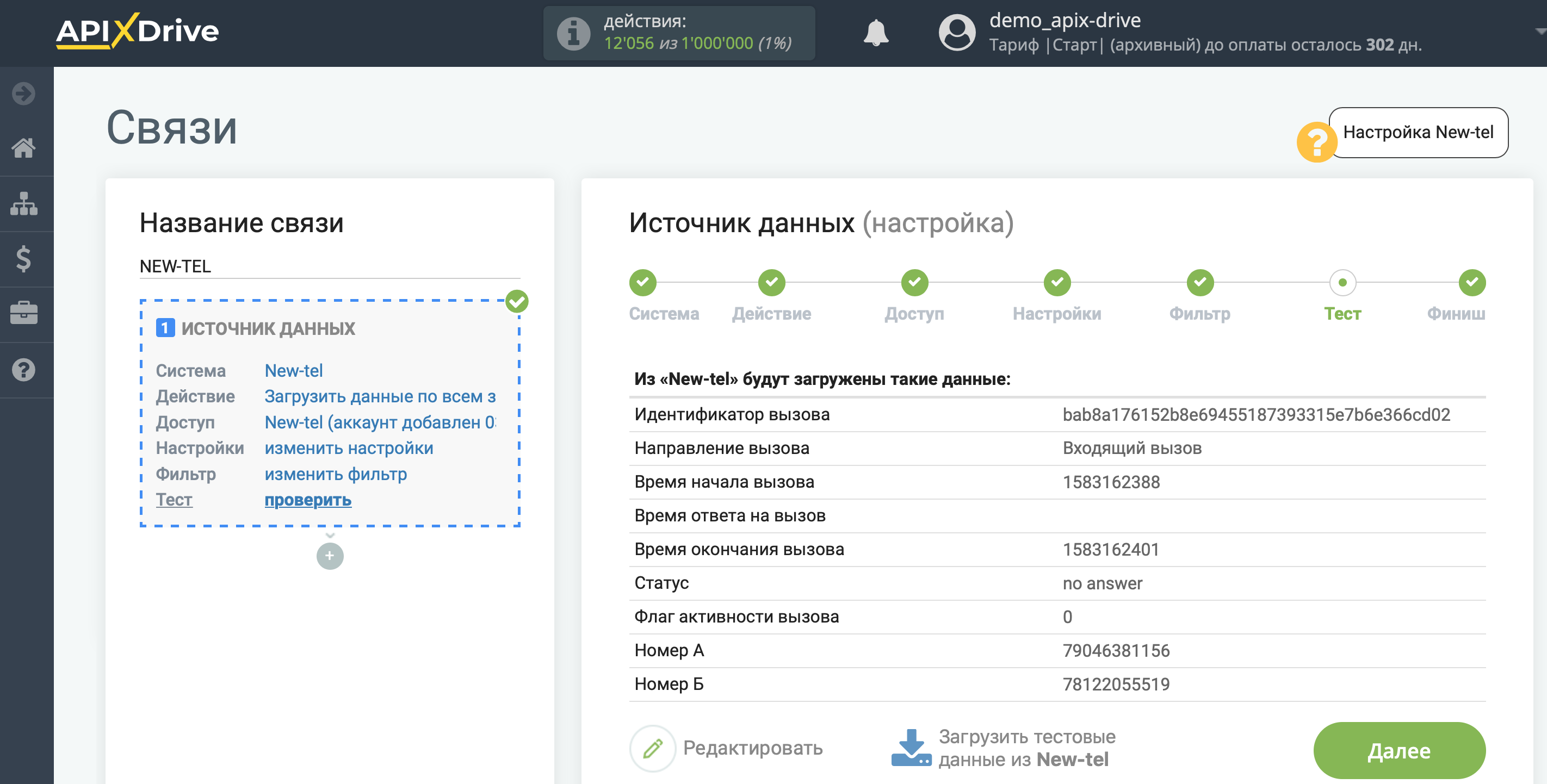Click the Флаг активности вызова row label

click(737, 617)
